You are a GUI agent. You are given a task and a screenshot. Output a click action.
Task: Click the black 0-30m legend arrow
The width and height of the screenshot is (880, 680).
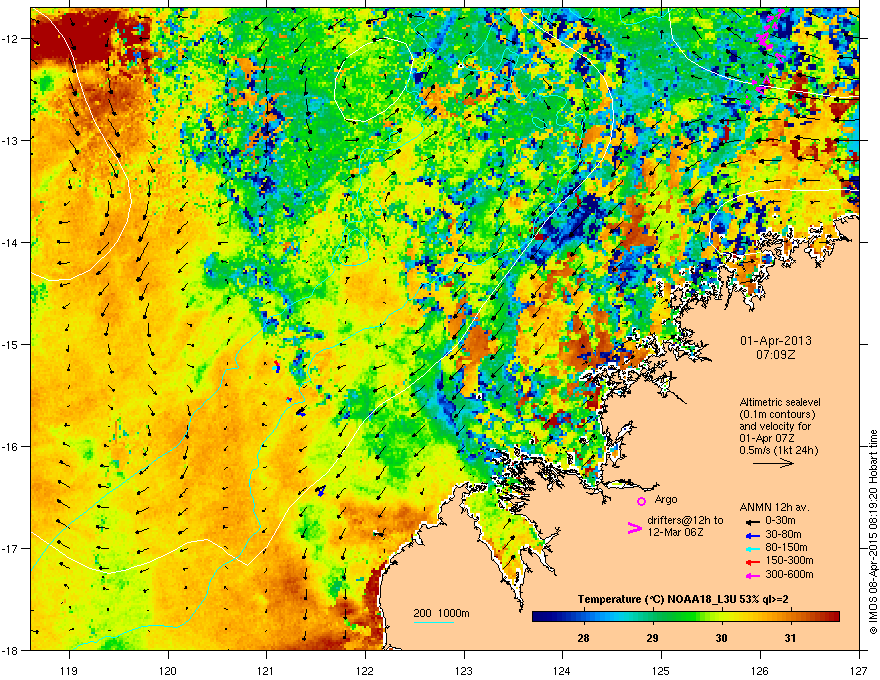(x=752, y=521)
